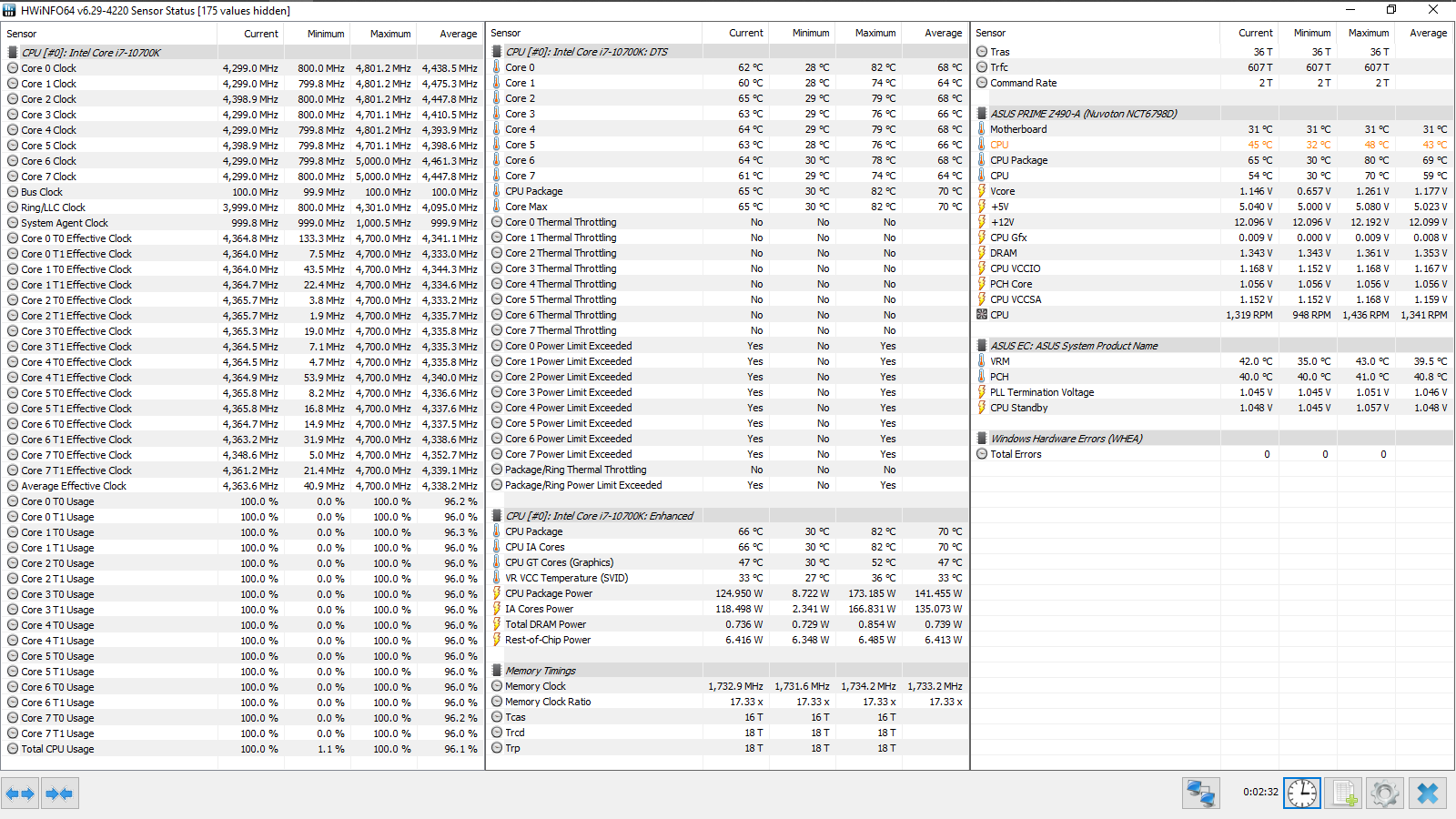1456x819 pixels.
Task: Select the Windows Hardware Errors (WHEA) header
Action: tap(1212, 439)
